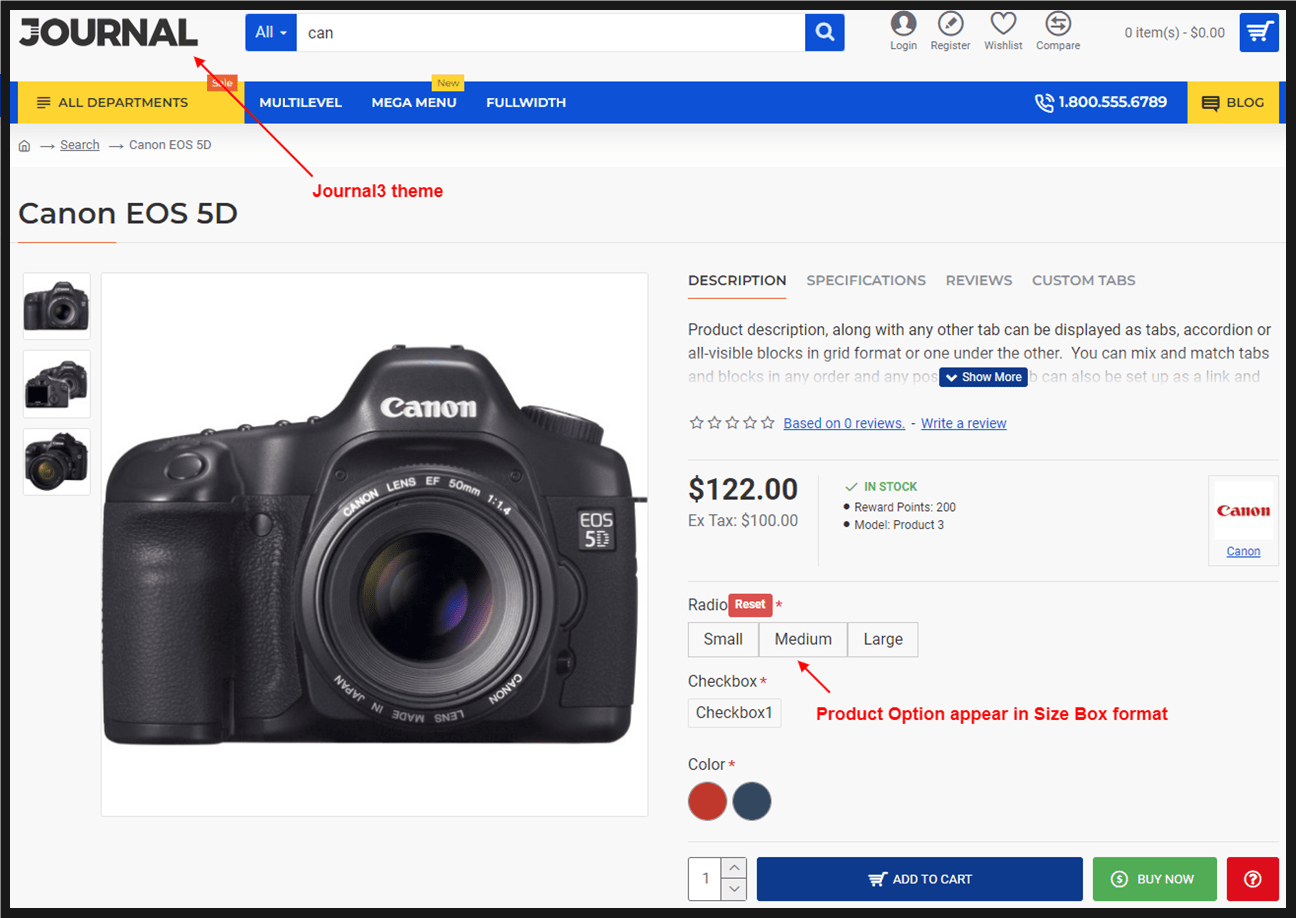This screenshot has height=918, width=1296.
Task: Open the shopping cart icon
Action: coord(1258,32)
